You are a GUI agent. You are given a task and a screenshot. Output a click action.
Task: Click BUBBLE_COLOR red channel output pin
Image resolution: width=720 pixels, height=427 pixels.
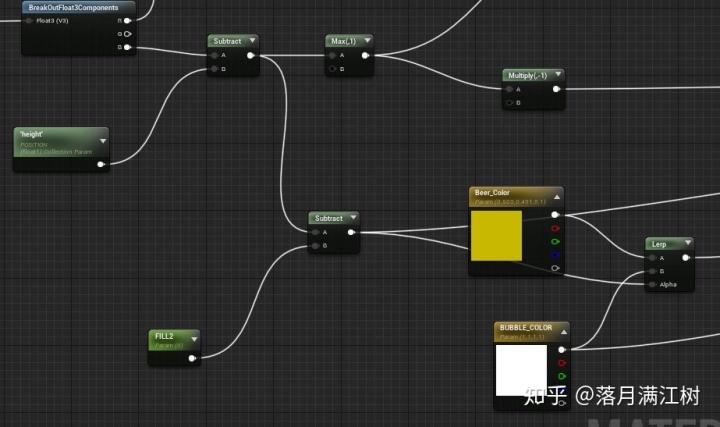[x=561, y=363]
